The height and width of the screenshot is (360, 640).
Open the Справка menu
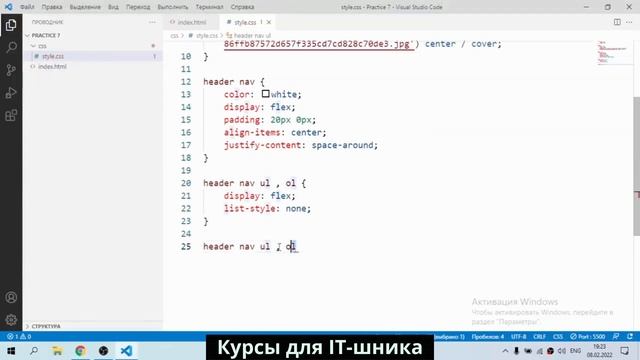click(242, 7)
